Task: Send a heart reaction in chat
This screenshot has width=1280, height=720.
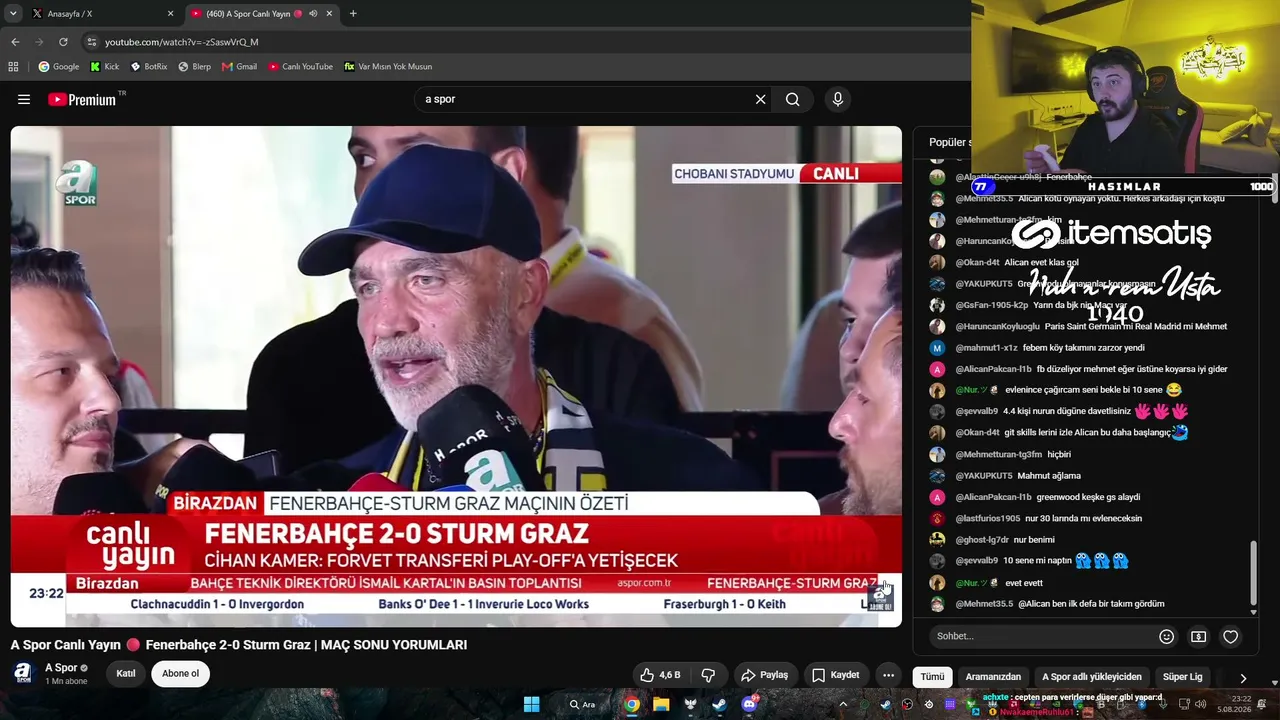Action: click(1231, 636)
